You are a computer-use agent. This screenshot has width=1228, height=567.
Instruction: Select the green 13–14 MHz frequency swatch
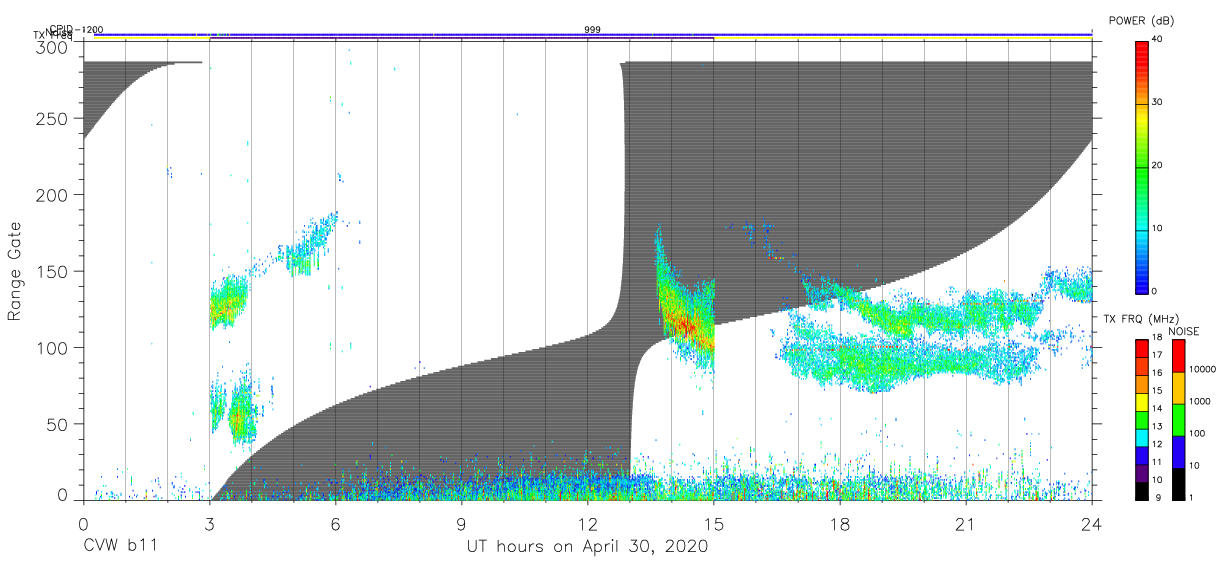click(1141, 419)
